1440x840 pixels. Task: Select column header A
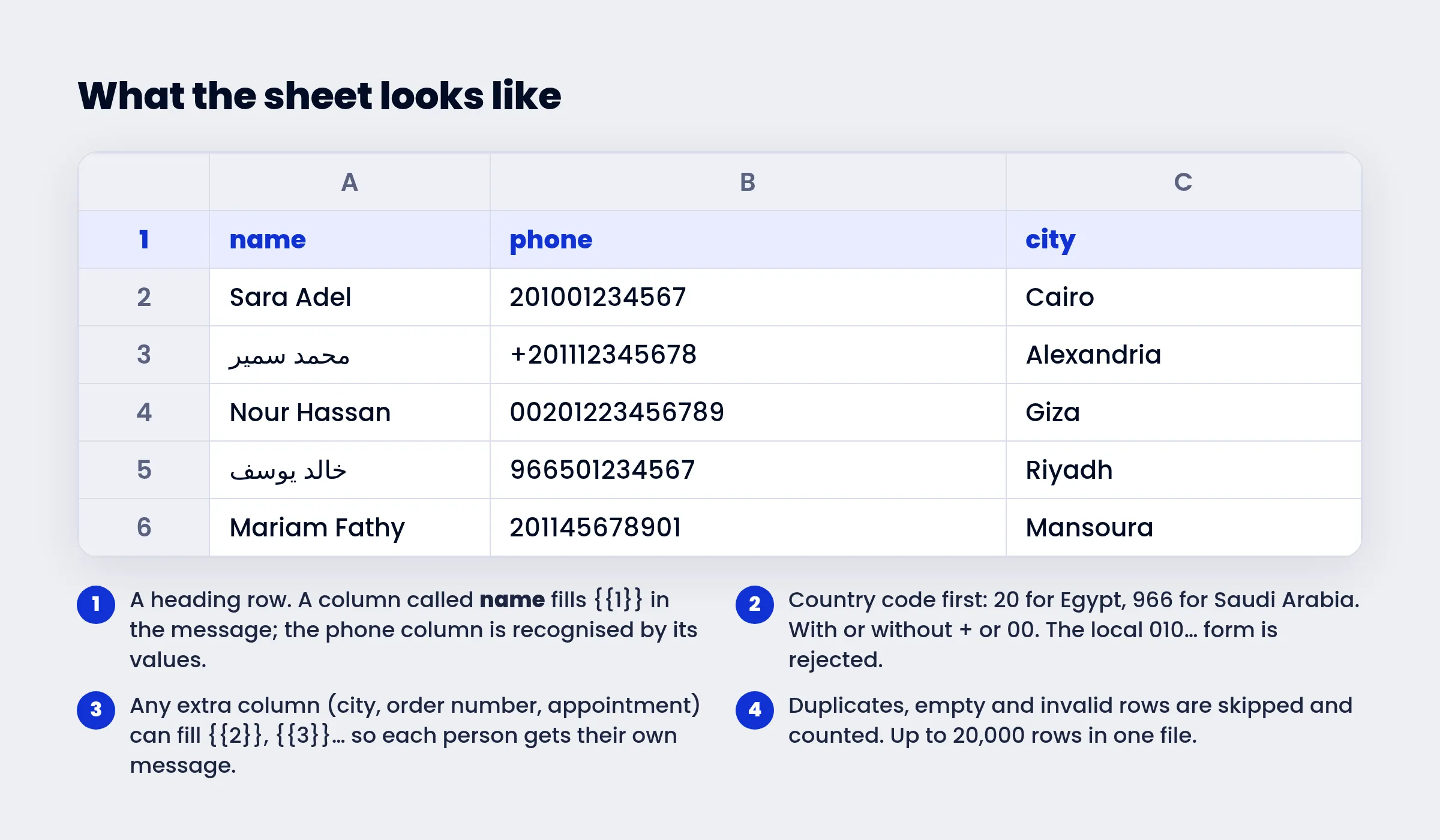click(x=350, y=182)
